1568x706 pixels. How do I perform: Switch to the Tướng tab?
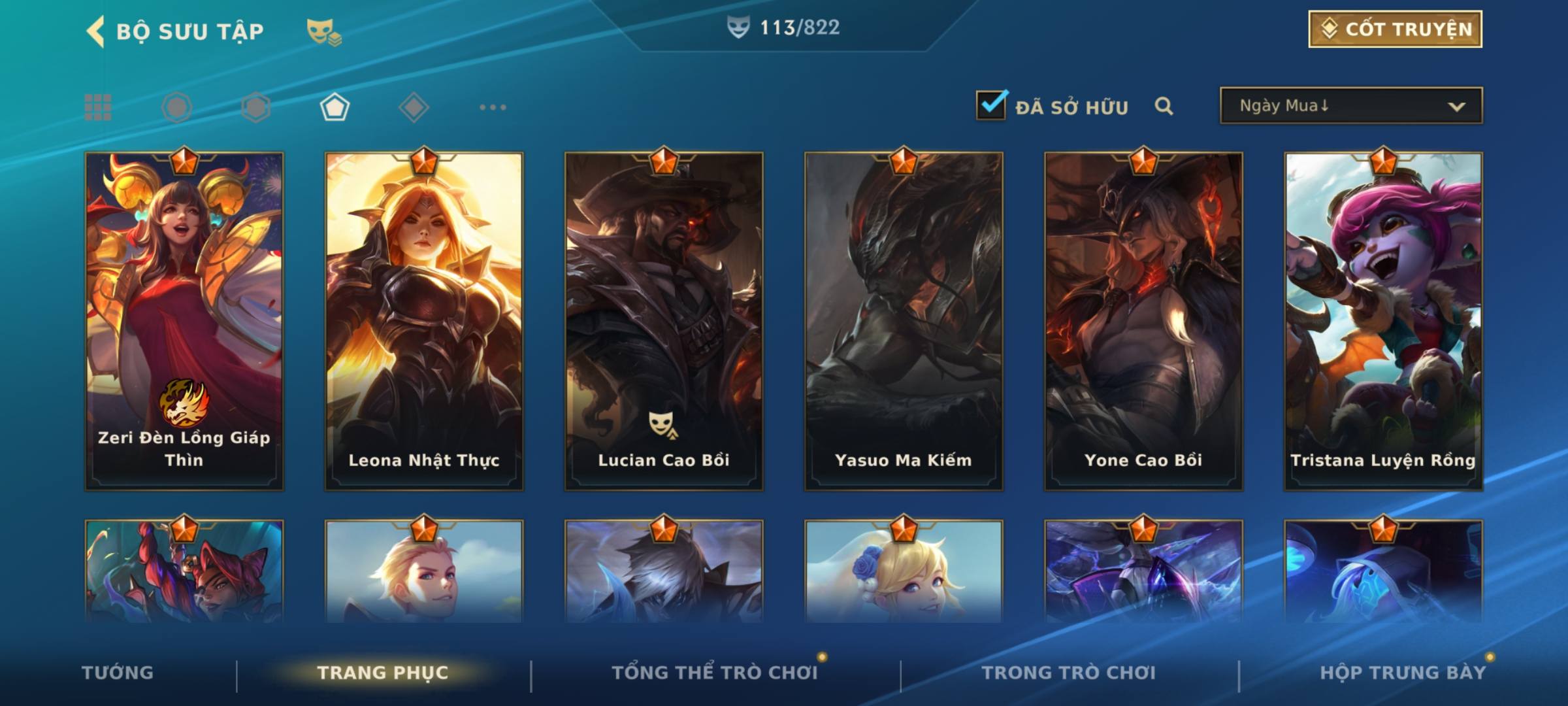point(118,673)
